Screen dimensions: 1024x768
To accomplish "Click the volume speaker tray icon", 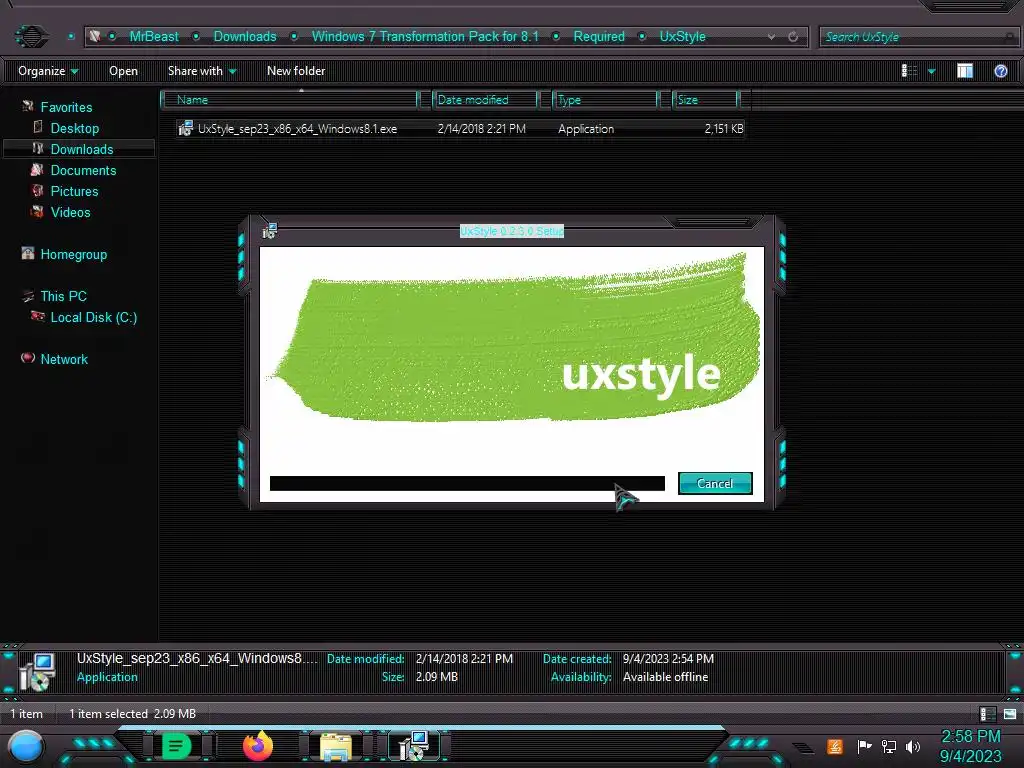I will tap(913, 746).
